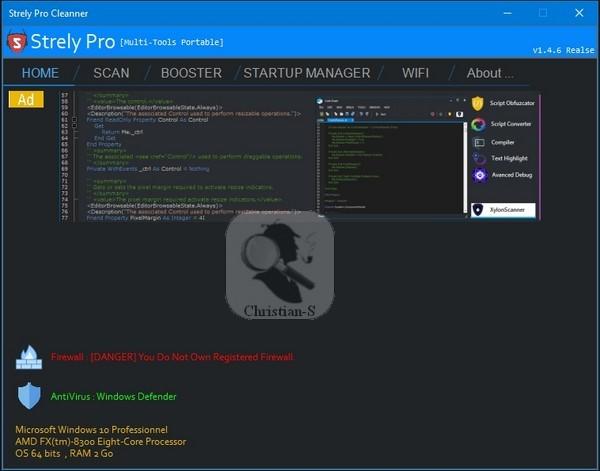Viewport: 600px width, 471px height.
Task: Go to STARTUP MANAGER tab
Action: [x=307, y=73]
